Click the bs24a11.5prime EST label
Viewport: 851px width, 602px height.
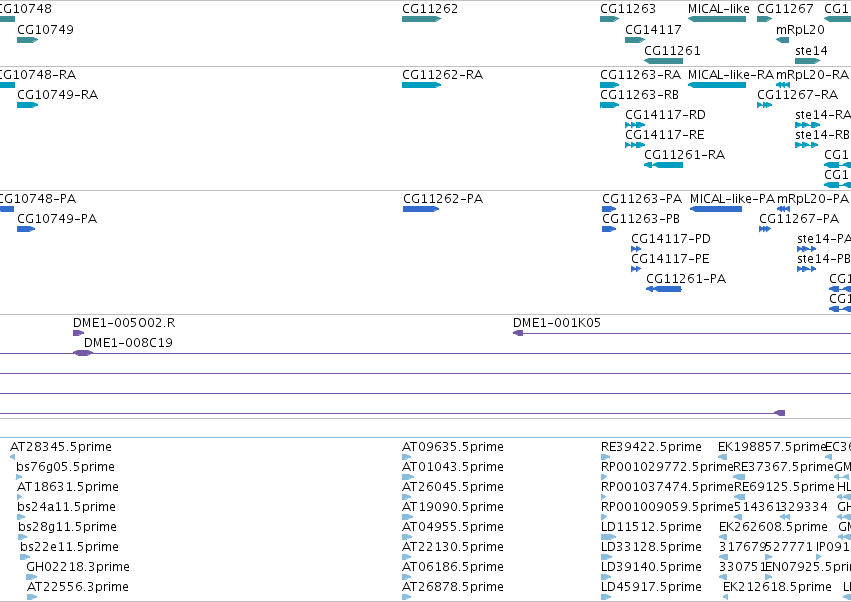tap(66, 507)
